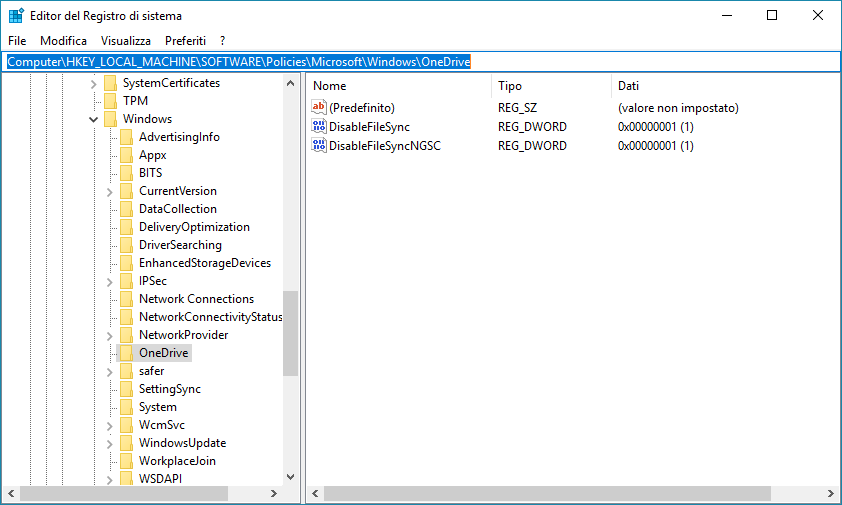Click the CurrentVersion folder icon

(x=127, y=191)
